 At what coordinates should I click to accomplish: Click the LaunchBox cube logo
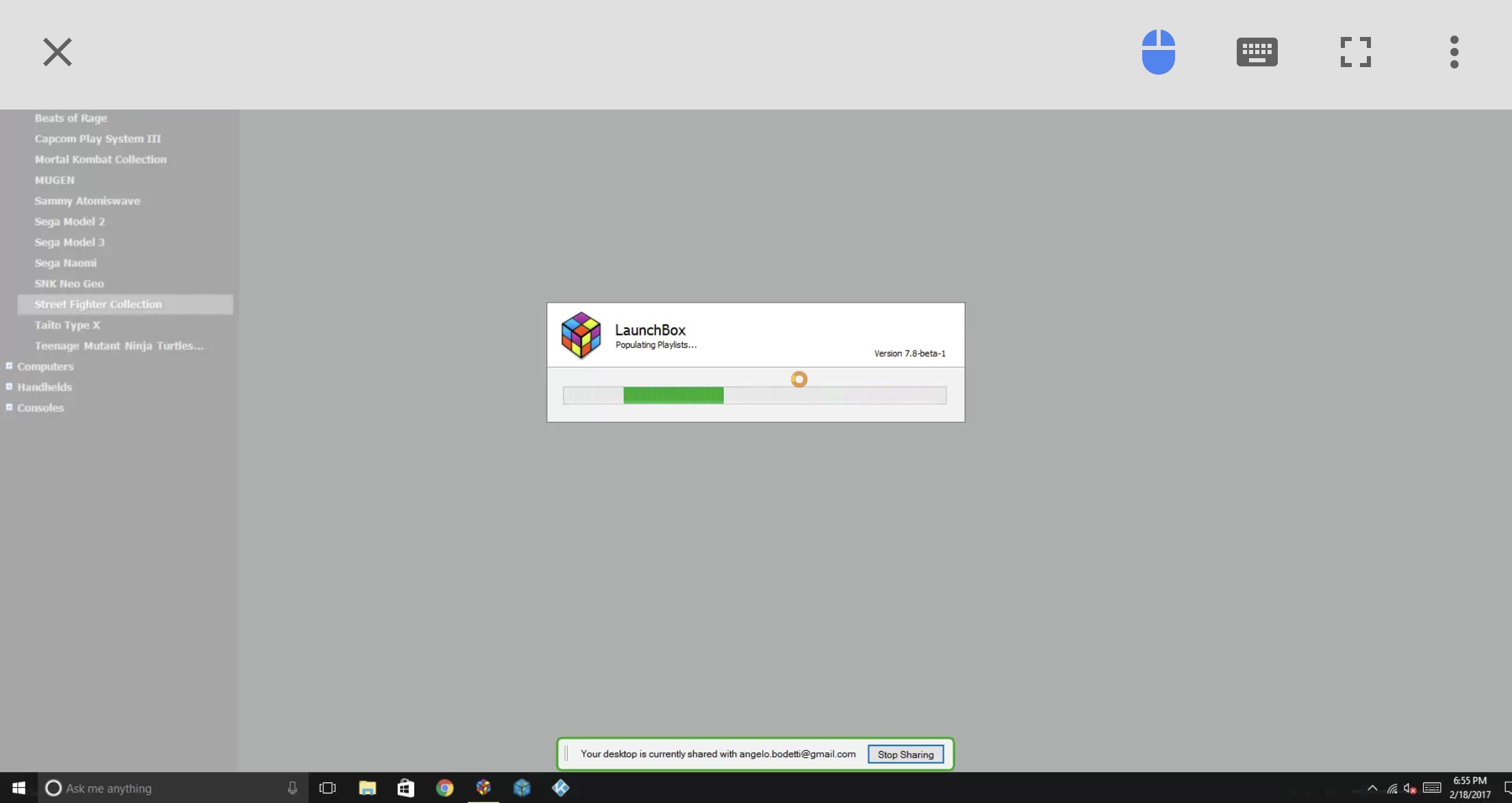581,335
